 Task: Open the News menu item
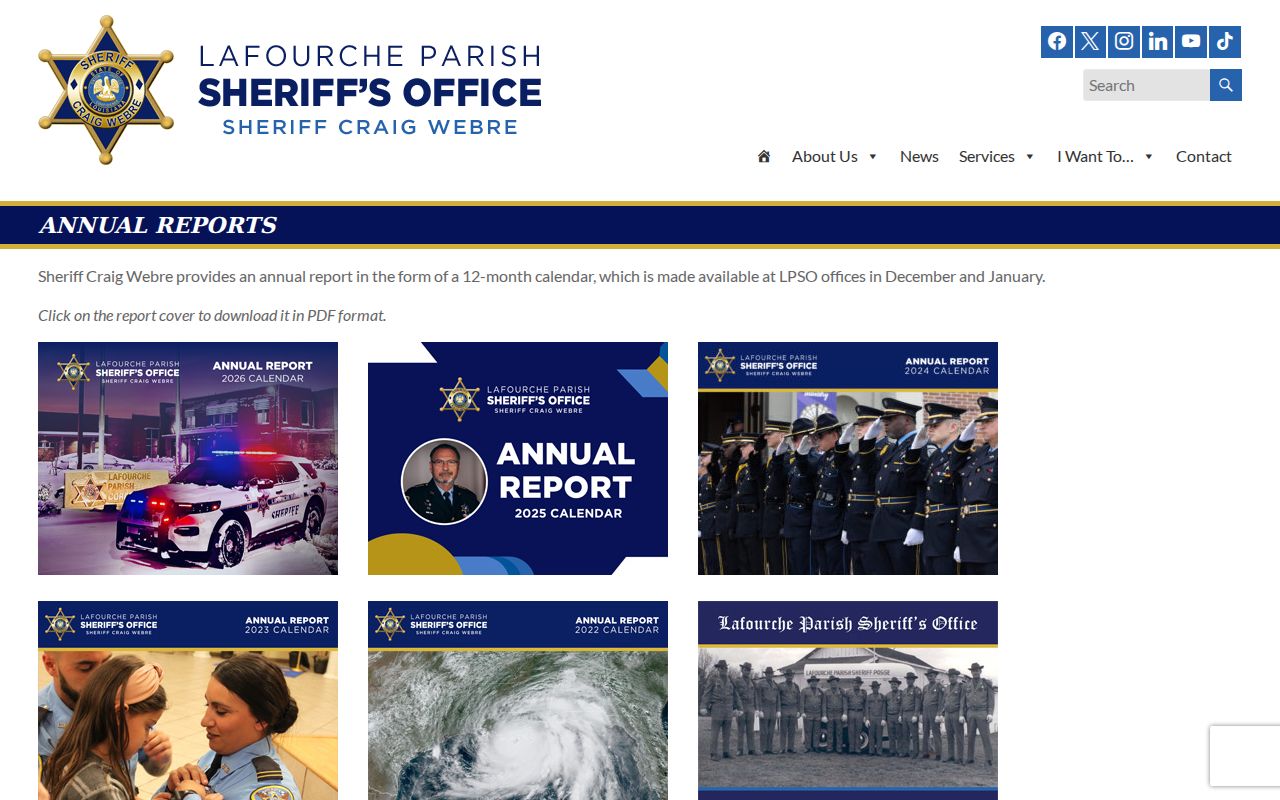coord(919,156)
